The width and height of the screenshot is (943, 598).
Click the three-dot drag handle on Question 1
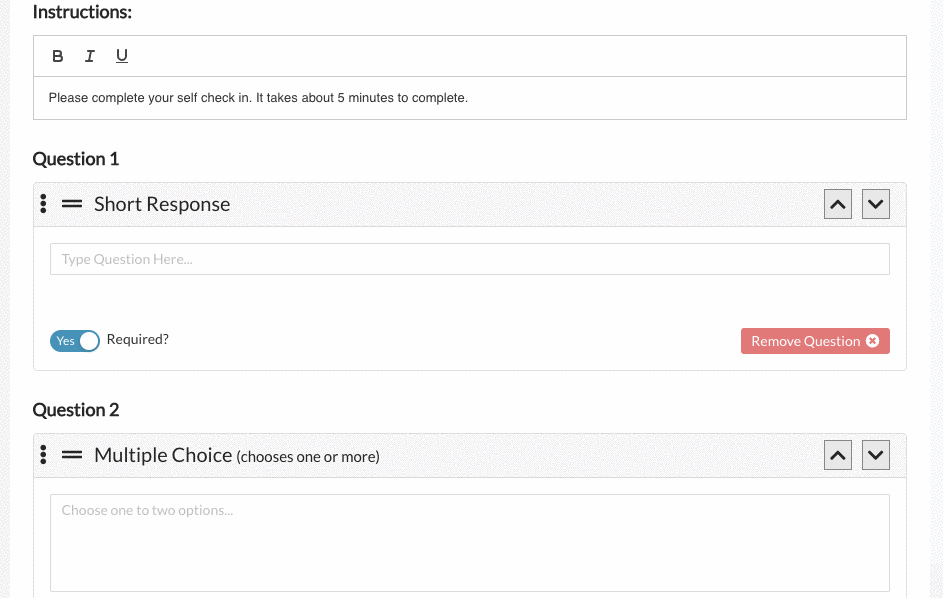tap(42, 203)
